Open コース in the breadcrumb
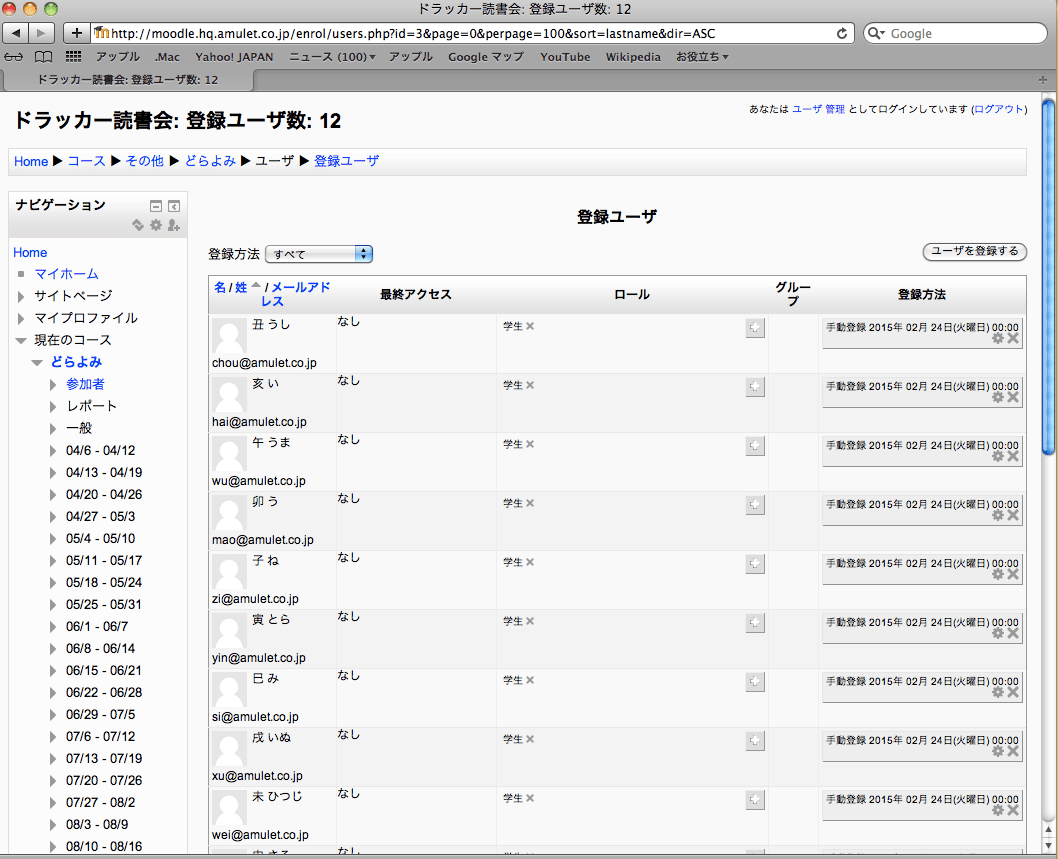The width and height of the screenshot is (1058, 859). point(86,161)
